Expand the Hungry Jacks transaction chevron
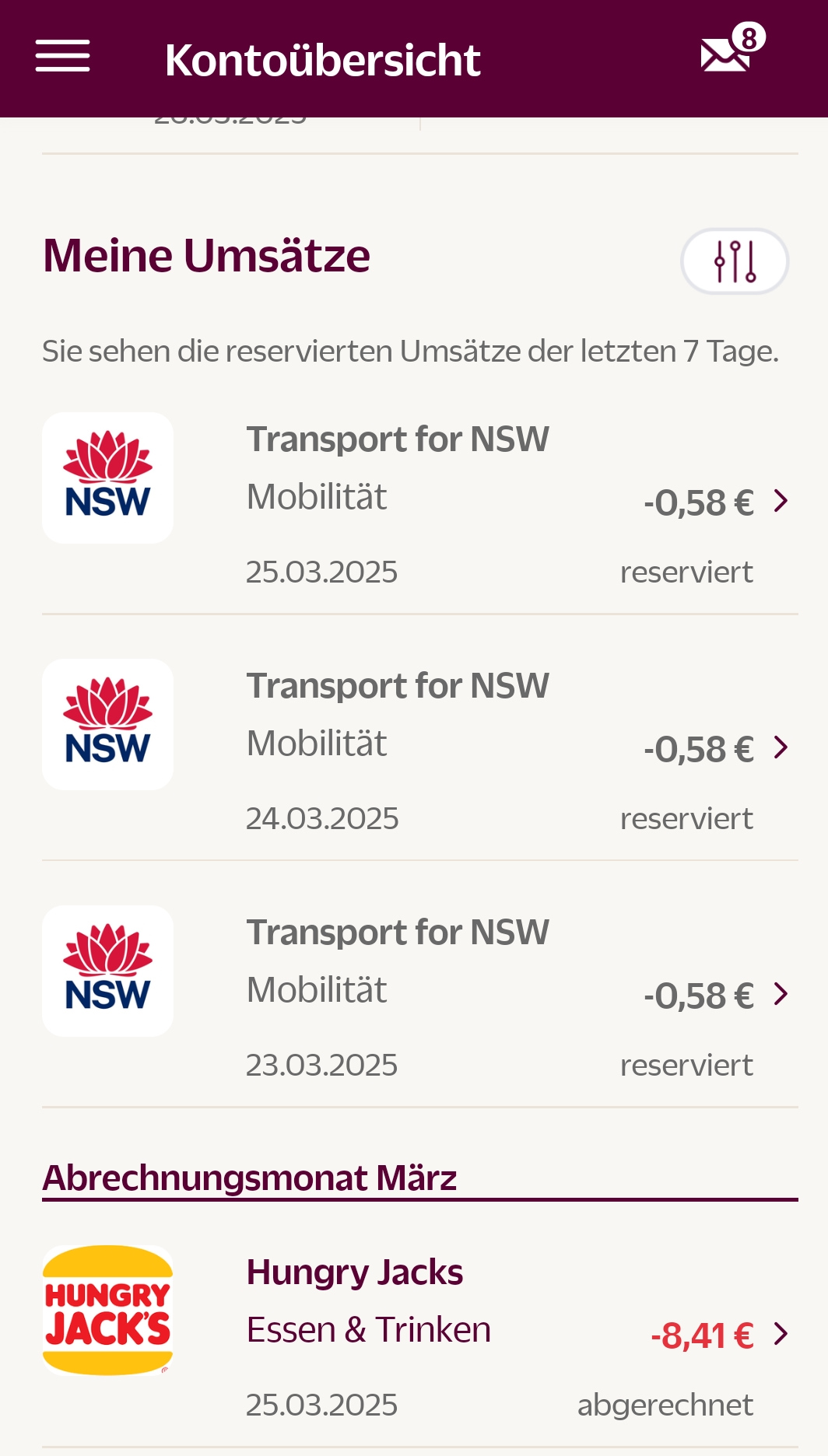Image resolution: width=828 pixels, height=1456 pixels. (x=781, y=1334)
